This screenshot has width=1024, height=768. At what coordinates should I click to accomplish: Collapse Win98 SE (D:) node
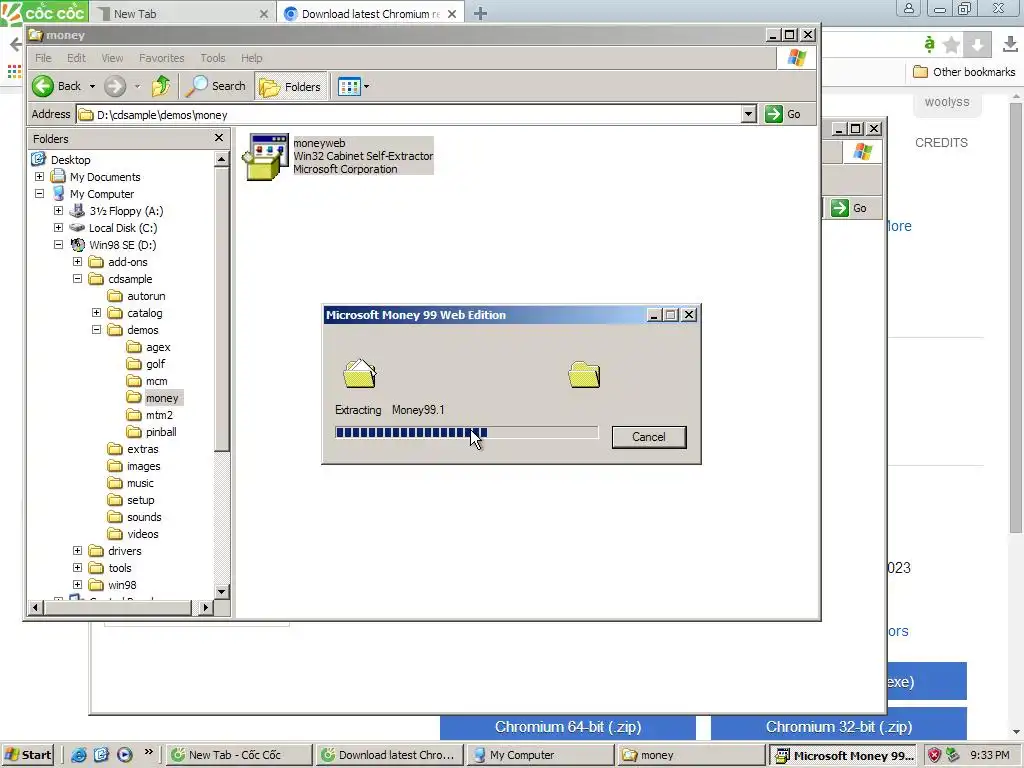(58, 245)
